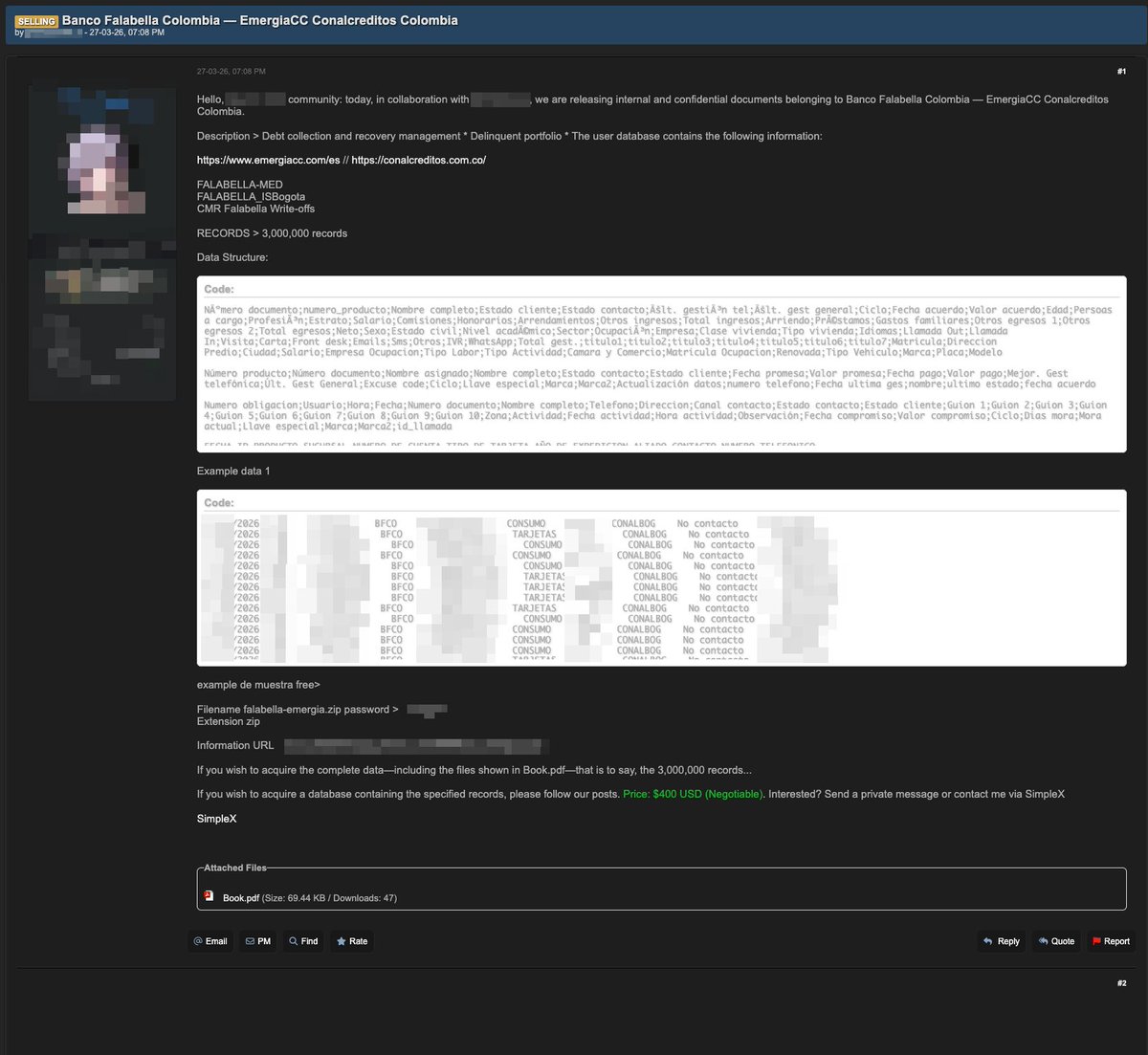Click the Reply button
Screen dimensions: 1148x1055
click(1001, 941)
